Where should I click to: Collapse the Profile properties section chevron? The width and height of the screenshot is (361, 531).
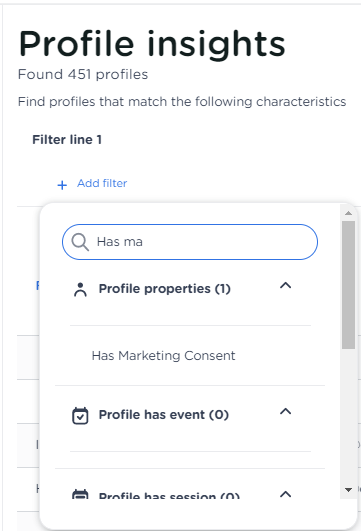(285, 285)
